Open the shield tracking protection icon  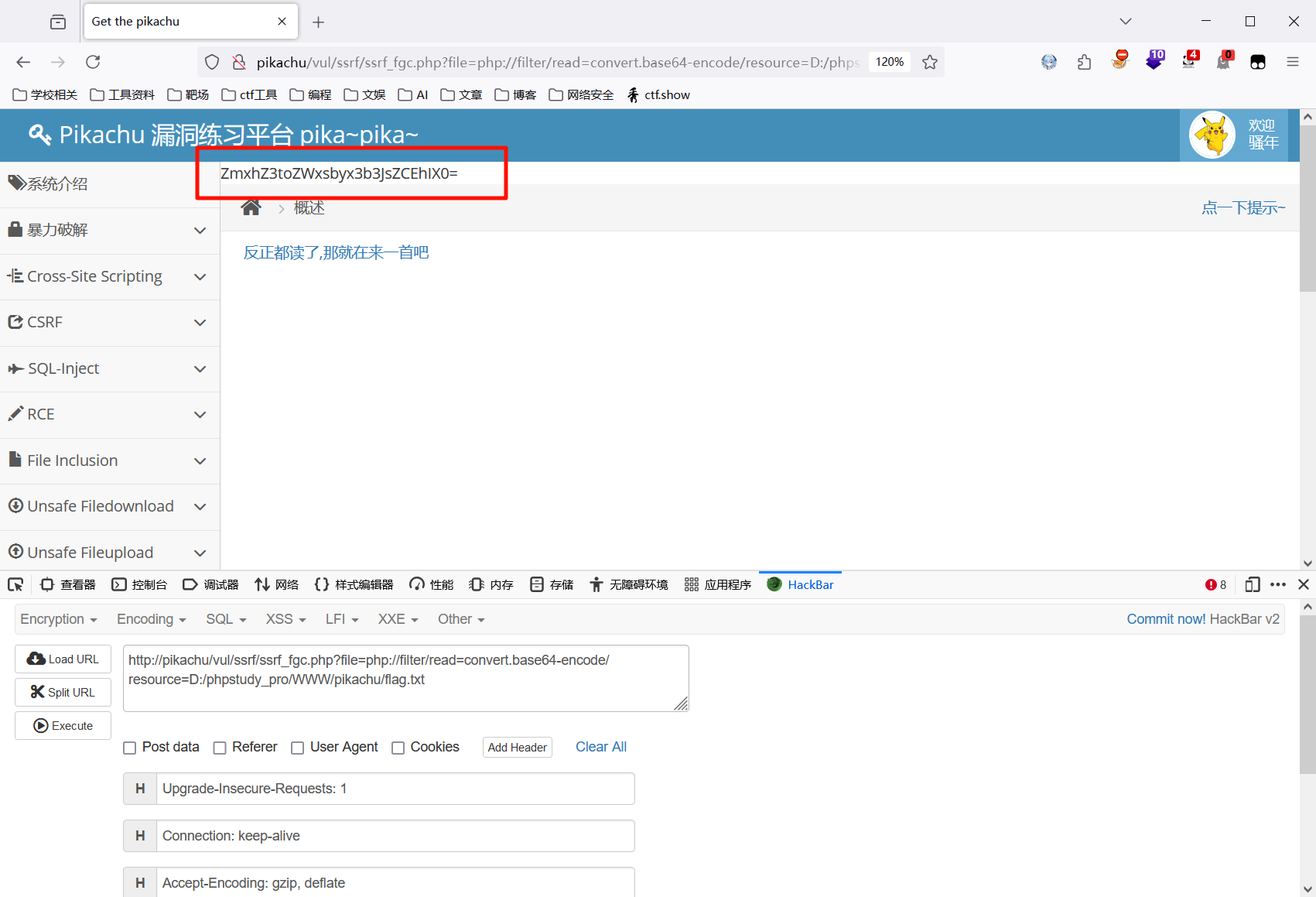[212, 62]
